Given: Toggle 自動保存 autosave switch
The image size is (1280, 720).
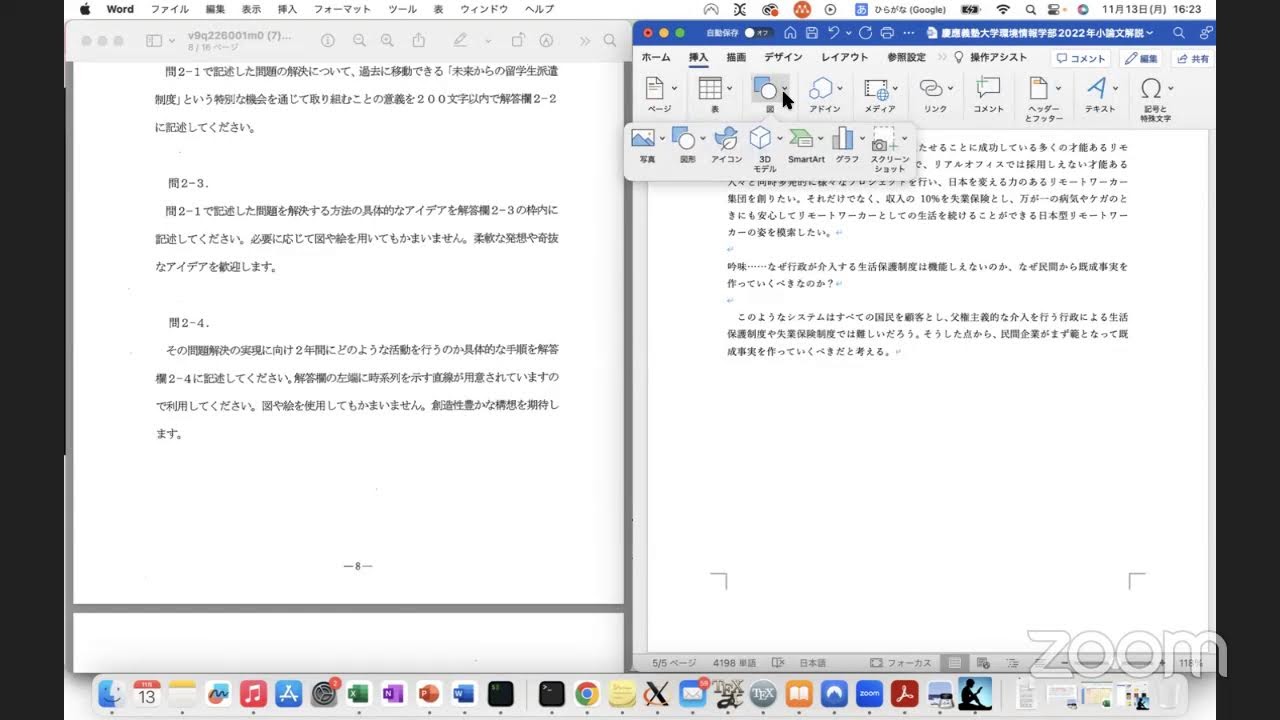Looking at the screenshot, I should coord(760,33).
